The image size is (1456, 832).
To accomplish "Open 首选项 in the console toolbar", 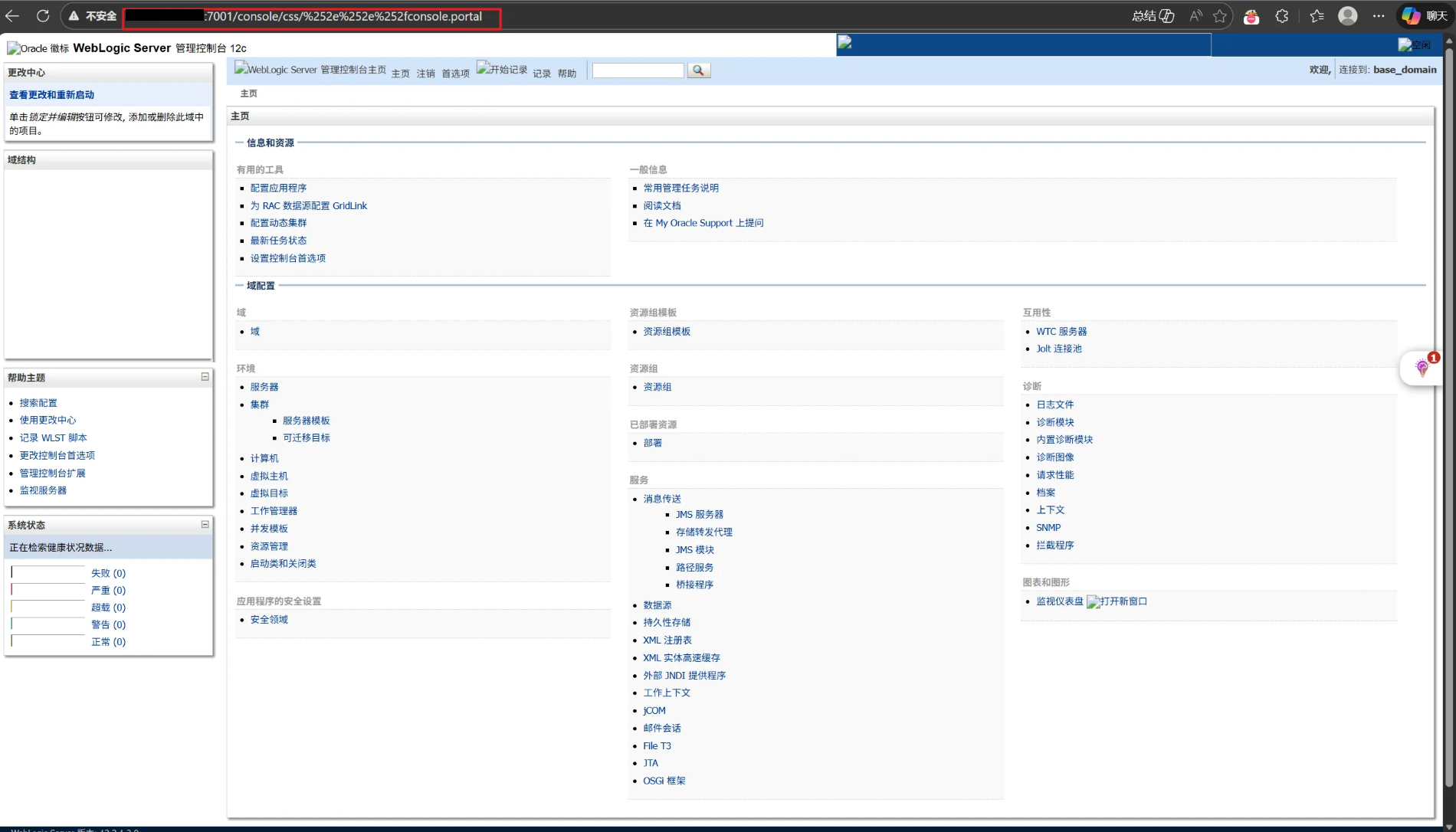I will click(x=455, y=74).
